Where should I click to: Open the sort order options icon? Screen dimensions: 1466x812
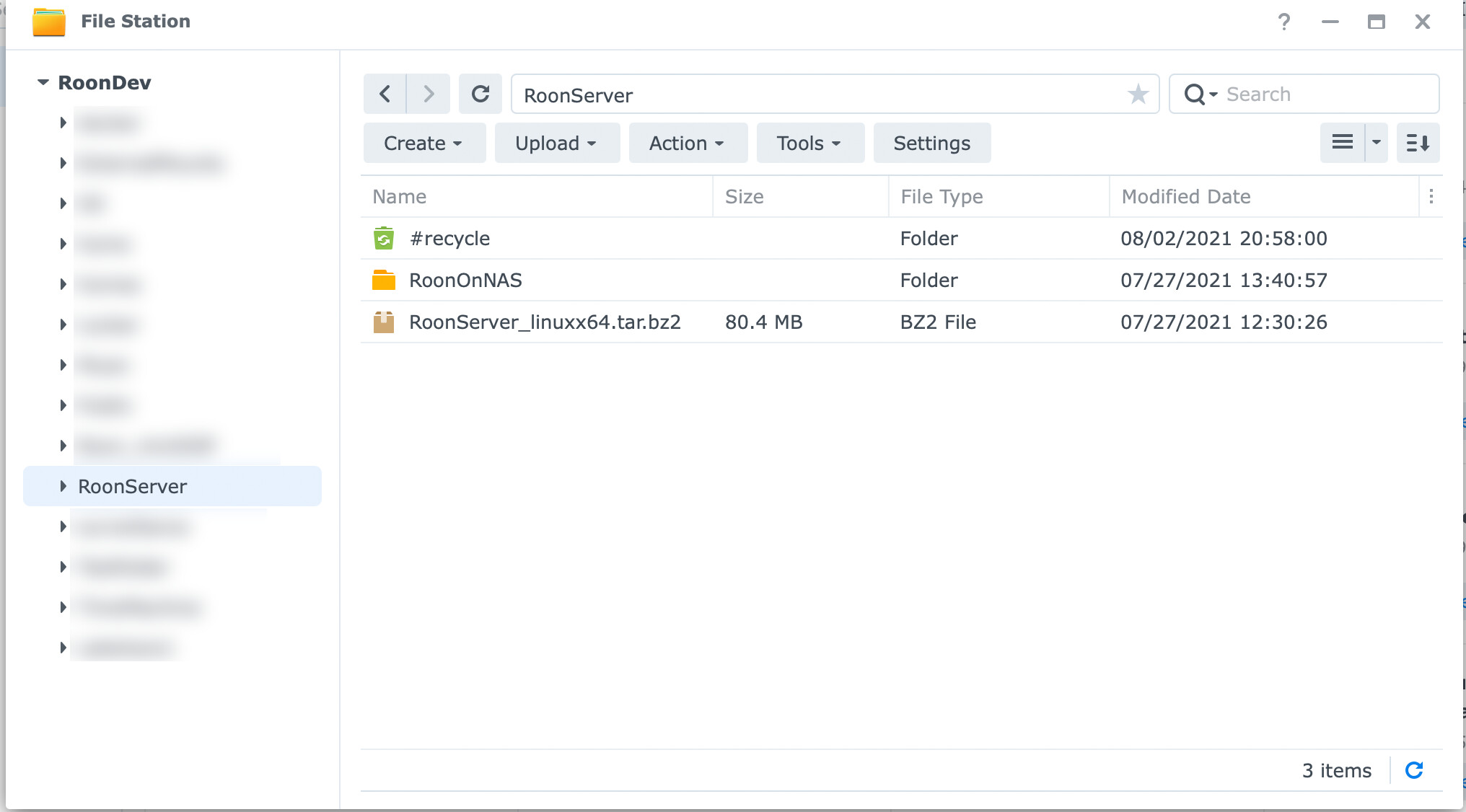(1418, 142)
